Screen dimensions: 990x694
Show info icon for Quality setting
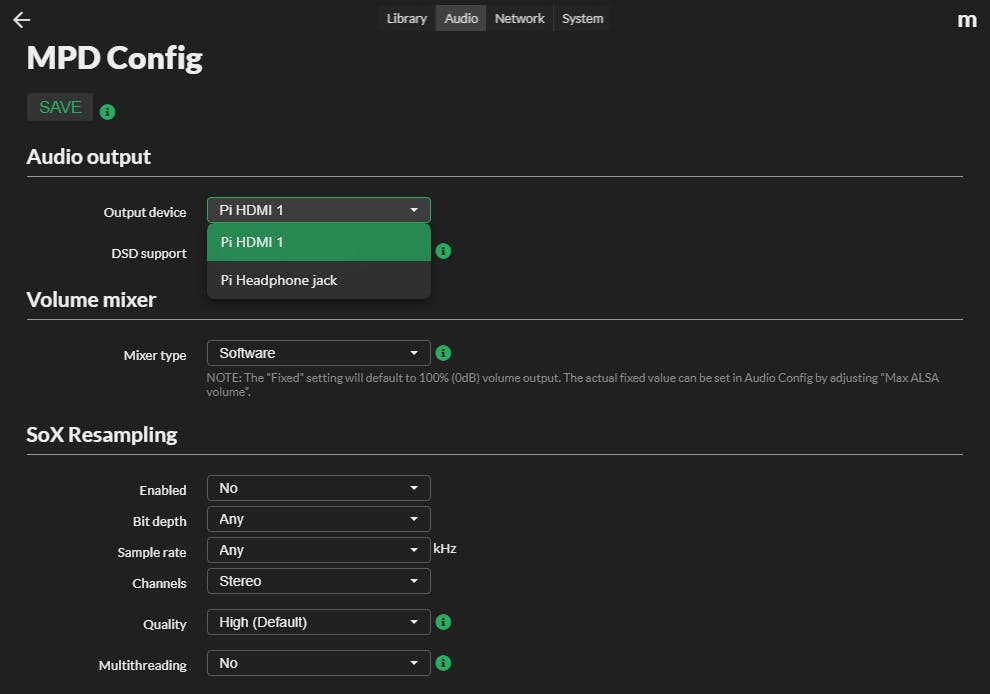point(444,622)
